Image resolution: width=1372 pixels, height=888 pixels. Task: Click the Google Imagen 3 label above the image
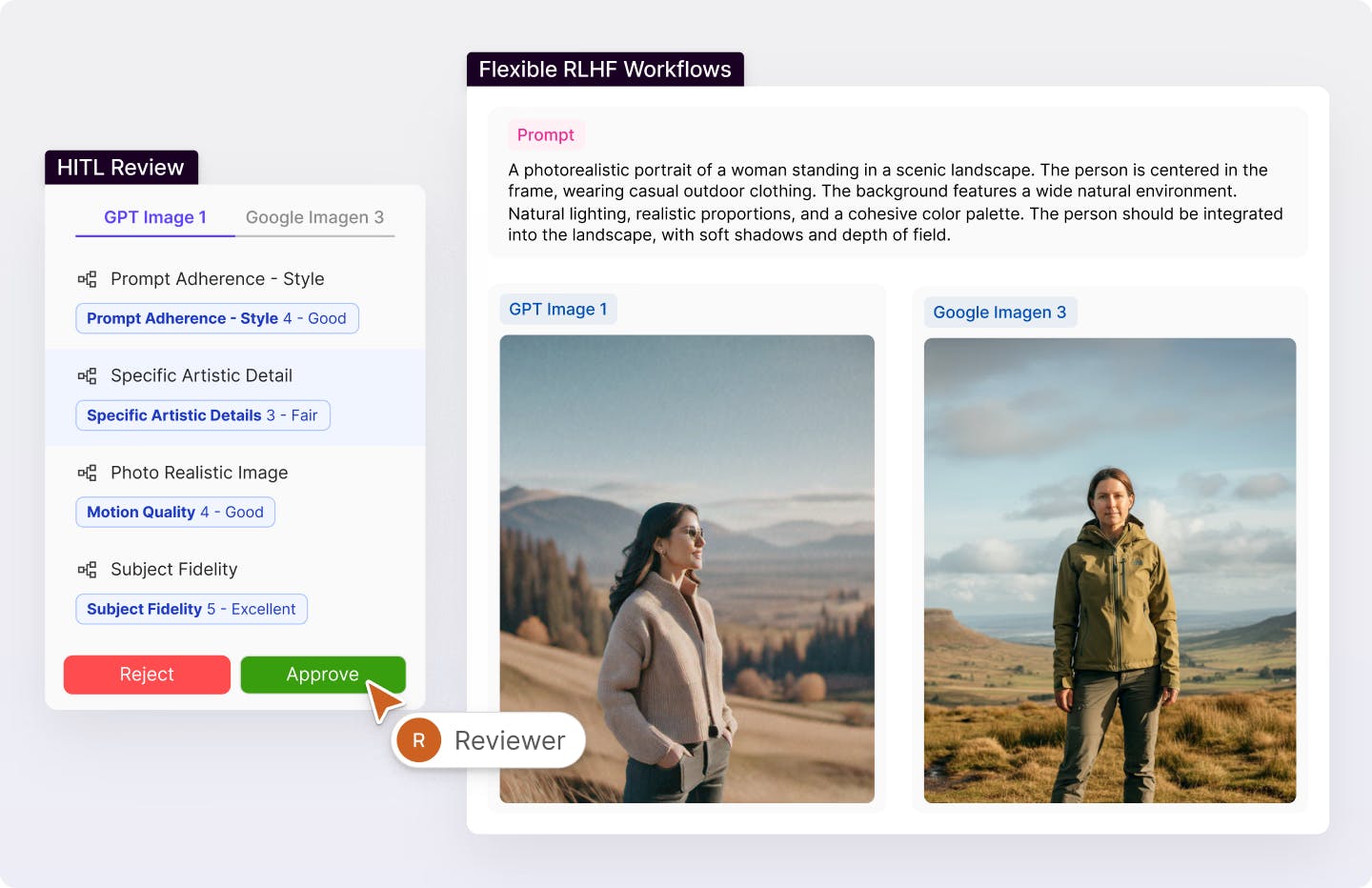click(1000, 313)
